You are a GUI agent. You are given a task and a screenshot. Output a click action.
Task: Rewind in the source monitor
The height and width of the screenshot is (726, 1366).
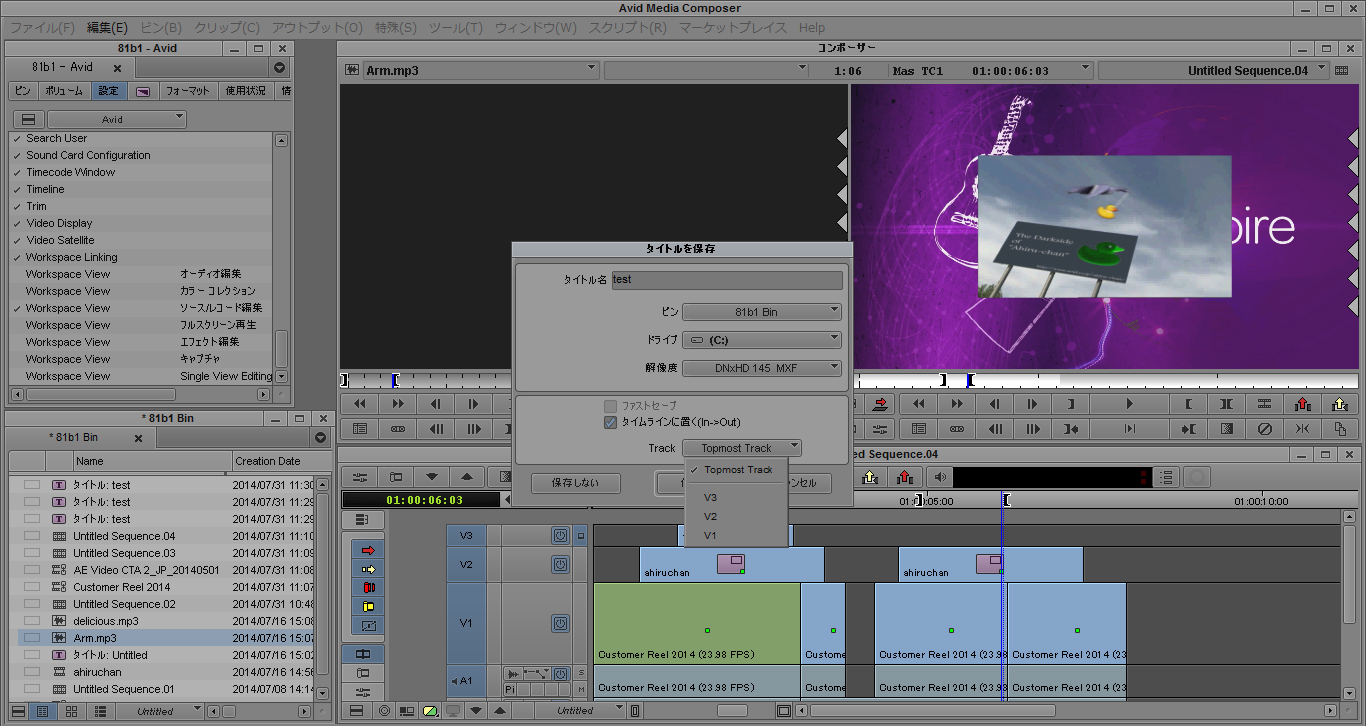[x=359, y=404]
